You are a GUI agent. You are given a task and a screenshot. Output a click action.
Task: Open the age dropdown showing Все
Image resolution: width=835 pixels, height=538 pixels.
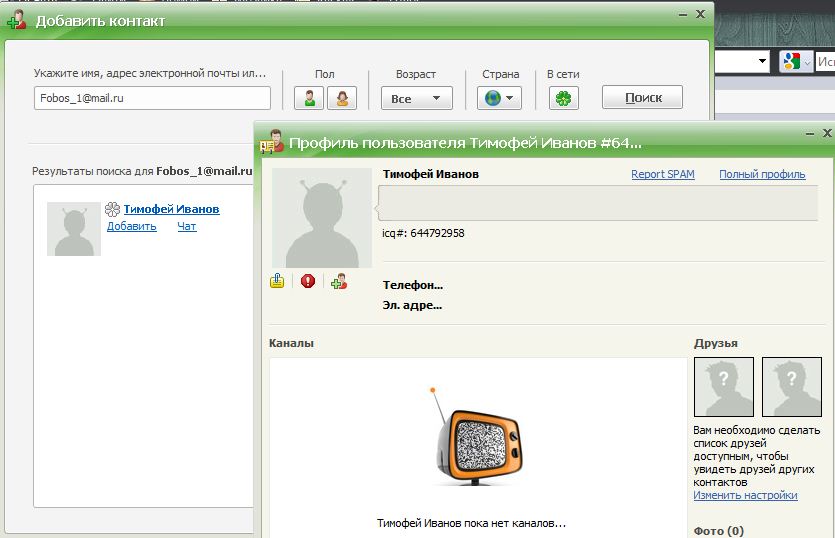(416, 98)
